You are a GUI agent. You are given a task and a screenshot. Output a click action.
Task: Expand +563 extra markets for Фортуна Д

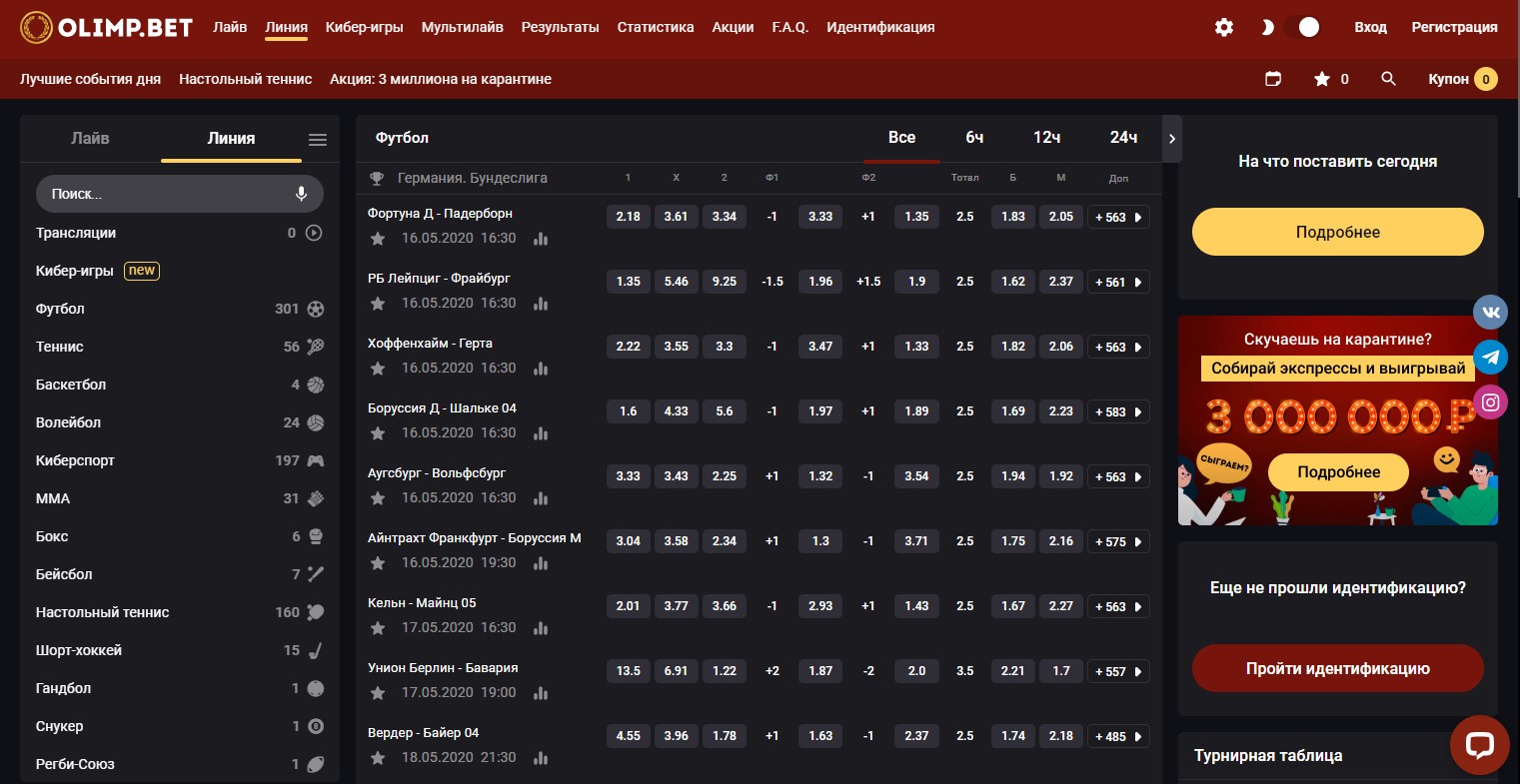[1117, 217]
